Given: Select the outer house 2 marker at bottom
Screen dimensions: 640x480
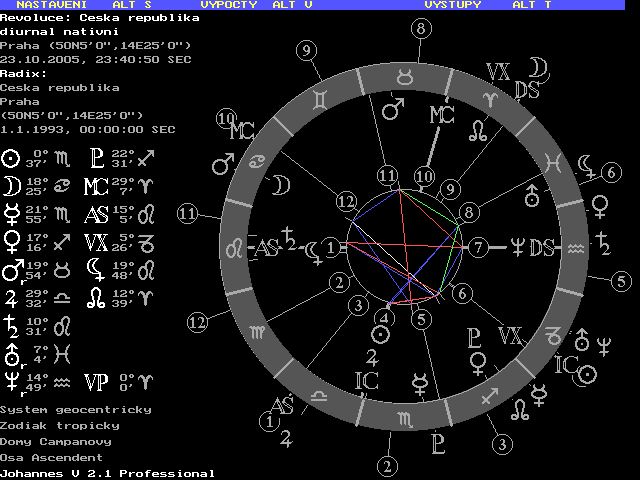Looking at the screenshot, I should click(388, 465).
